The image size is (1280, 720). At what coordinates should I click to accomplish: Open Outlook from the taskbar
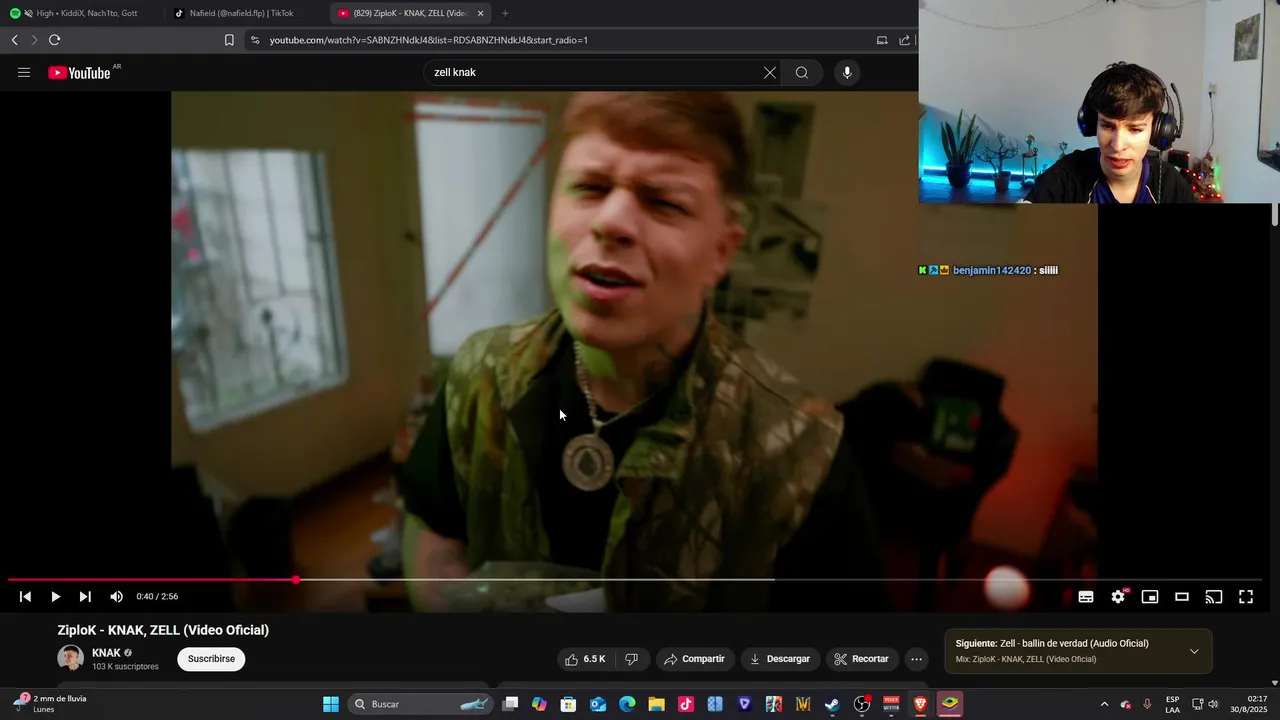598,704
